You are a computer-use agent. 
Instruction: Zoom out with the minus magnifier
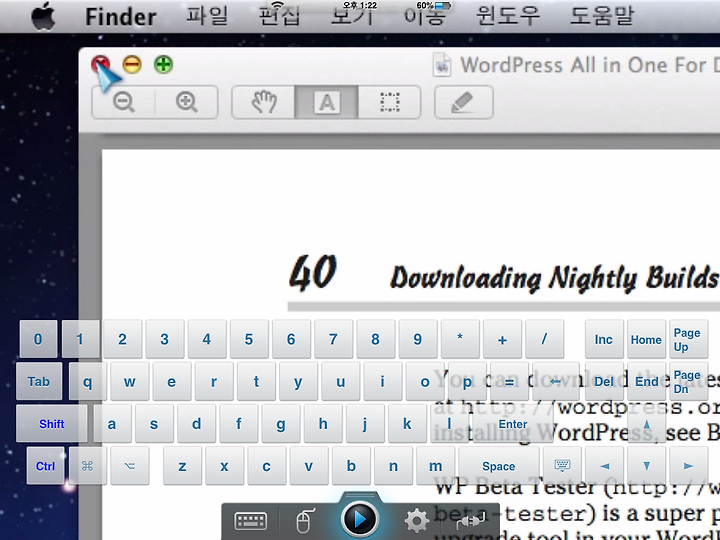pos(124,101)
